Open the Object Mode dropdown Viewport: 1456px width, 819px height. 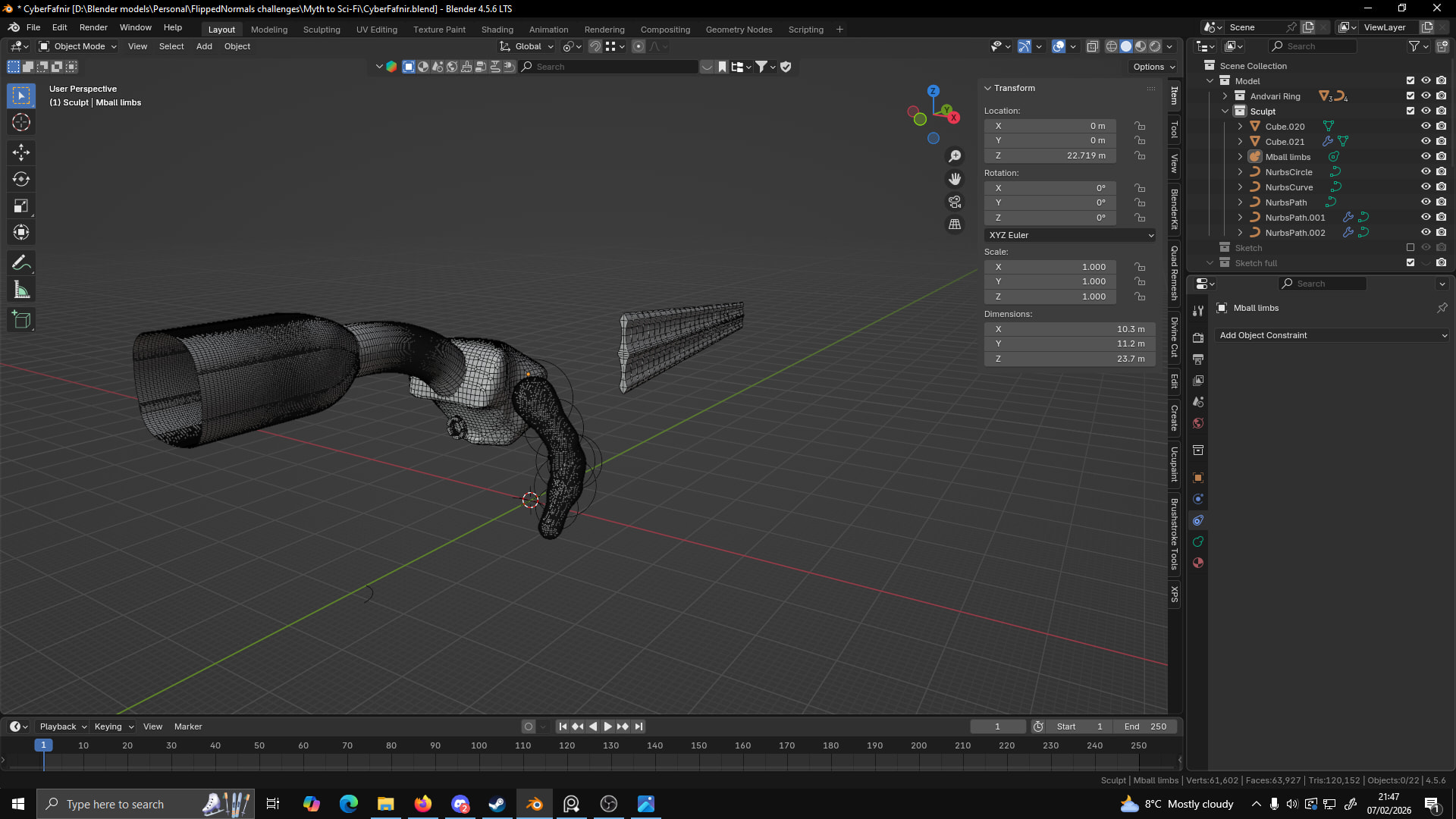pyautogui.click(x=78, y=46)
